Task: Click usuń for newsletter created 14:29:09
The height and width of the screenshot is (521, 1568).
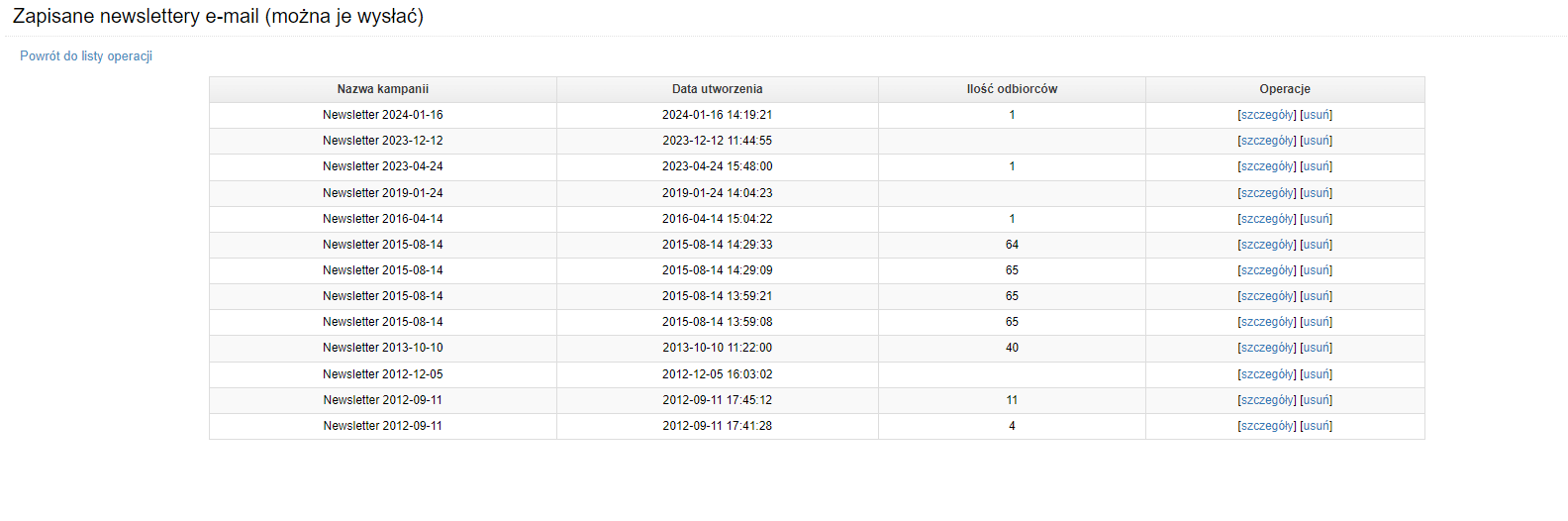Action: click(x=1316, y=270)
